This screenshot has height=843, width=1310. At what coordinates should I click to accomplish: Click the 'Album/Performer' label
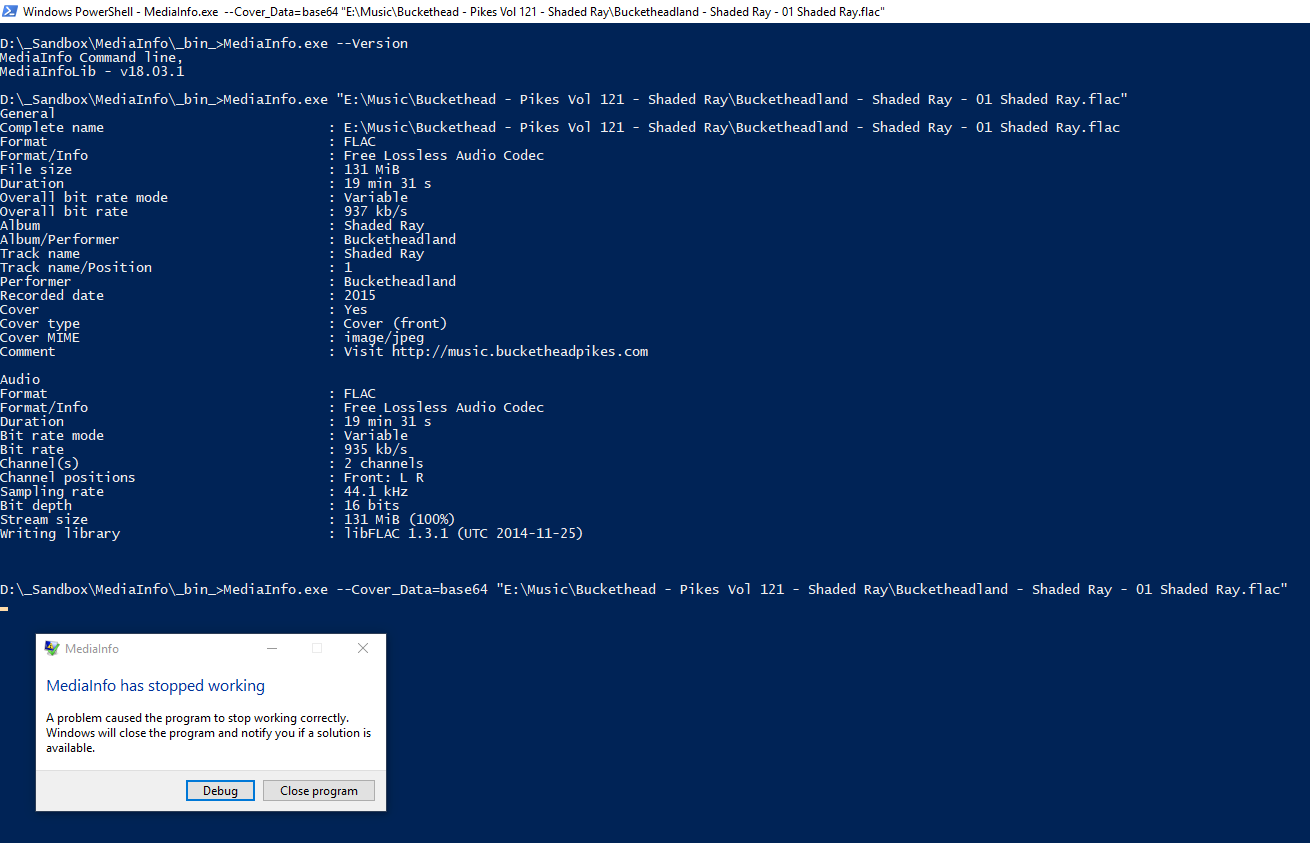60,239
